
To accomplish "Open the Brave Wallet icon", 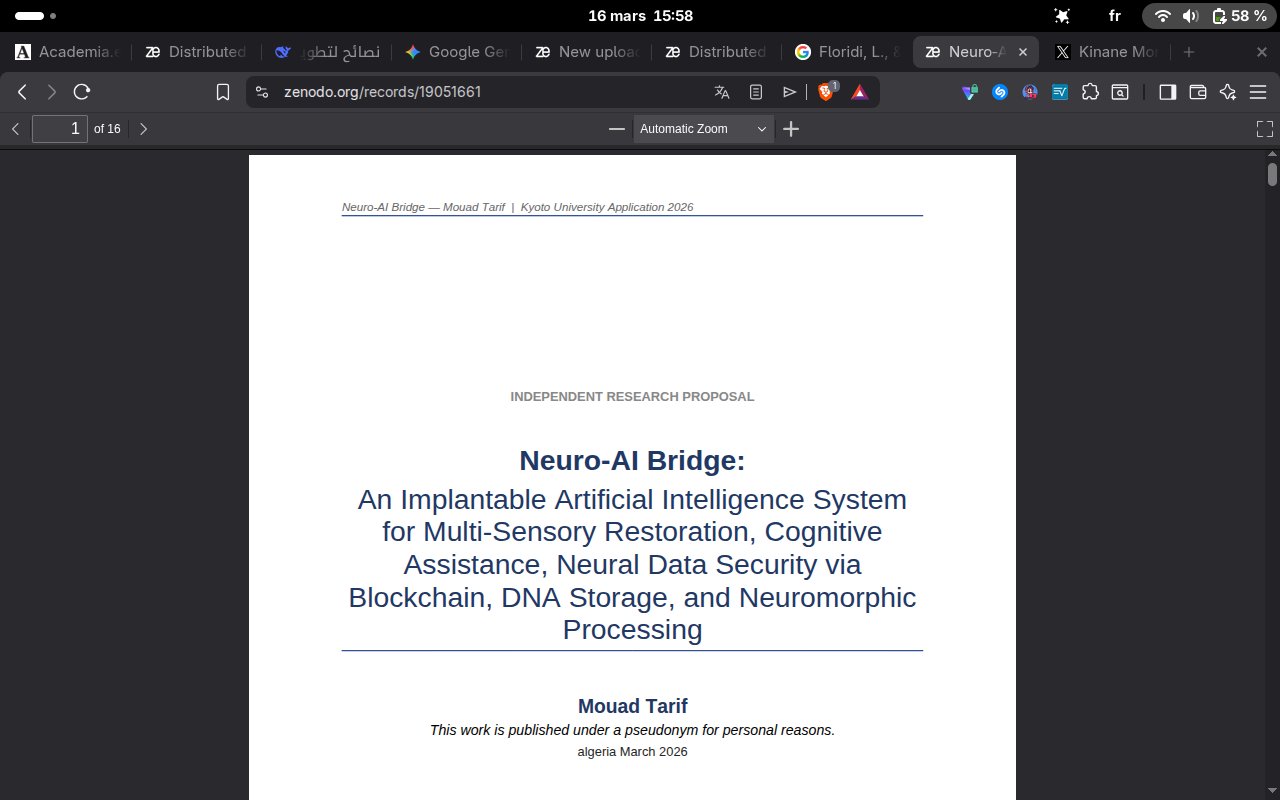I will [1198, 92].
